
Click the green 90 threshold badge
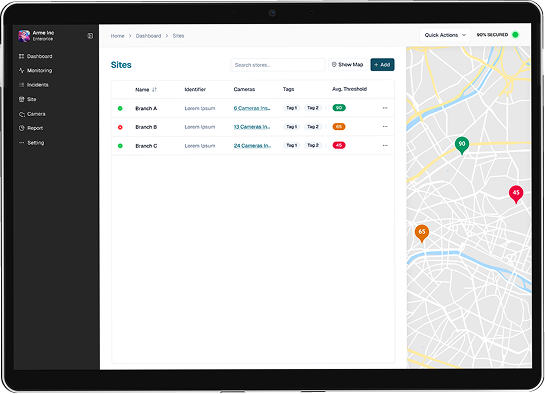[339, 108]
